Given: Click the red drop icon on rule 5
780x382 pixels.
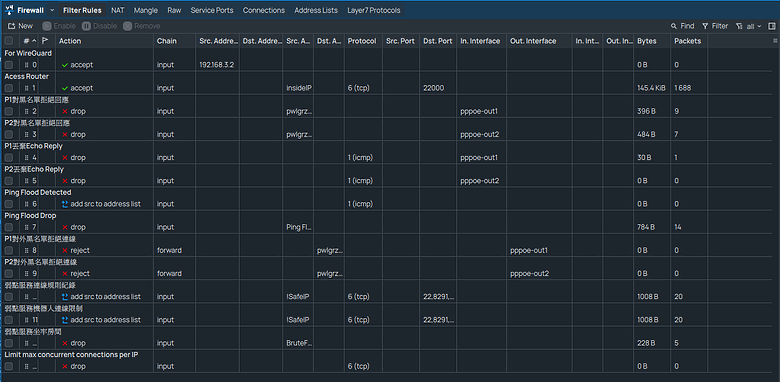Looking at the screenshot, I should tap(65, 181).
